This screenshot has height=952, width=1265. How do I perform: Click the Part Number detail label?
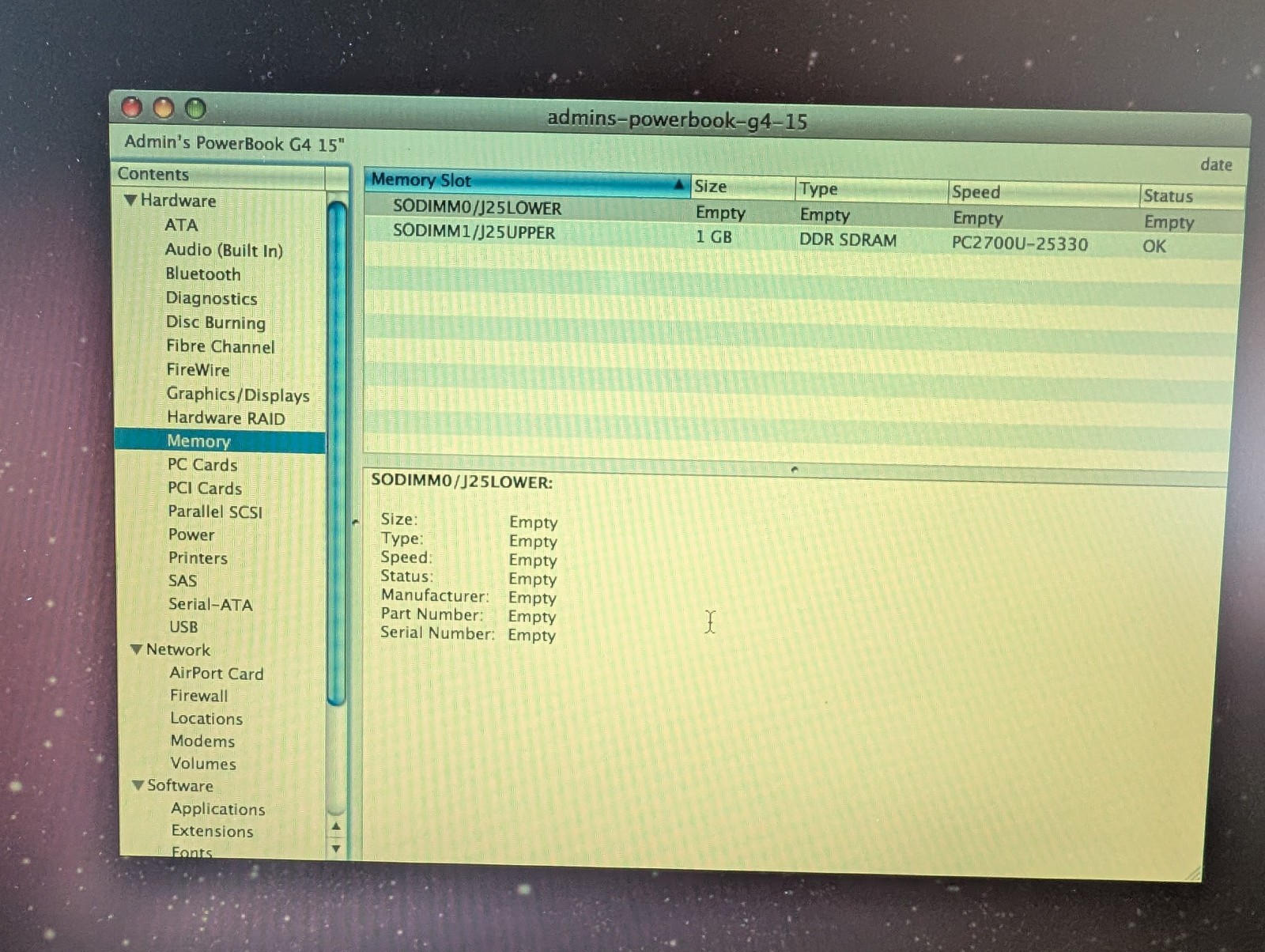coord(432,614)
